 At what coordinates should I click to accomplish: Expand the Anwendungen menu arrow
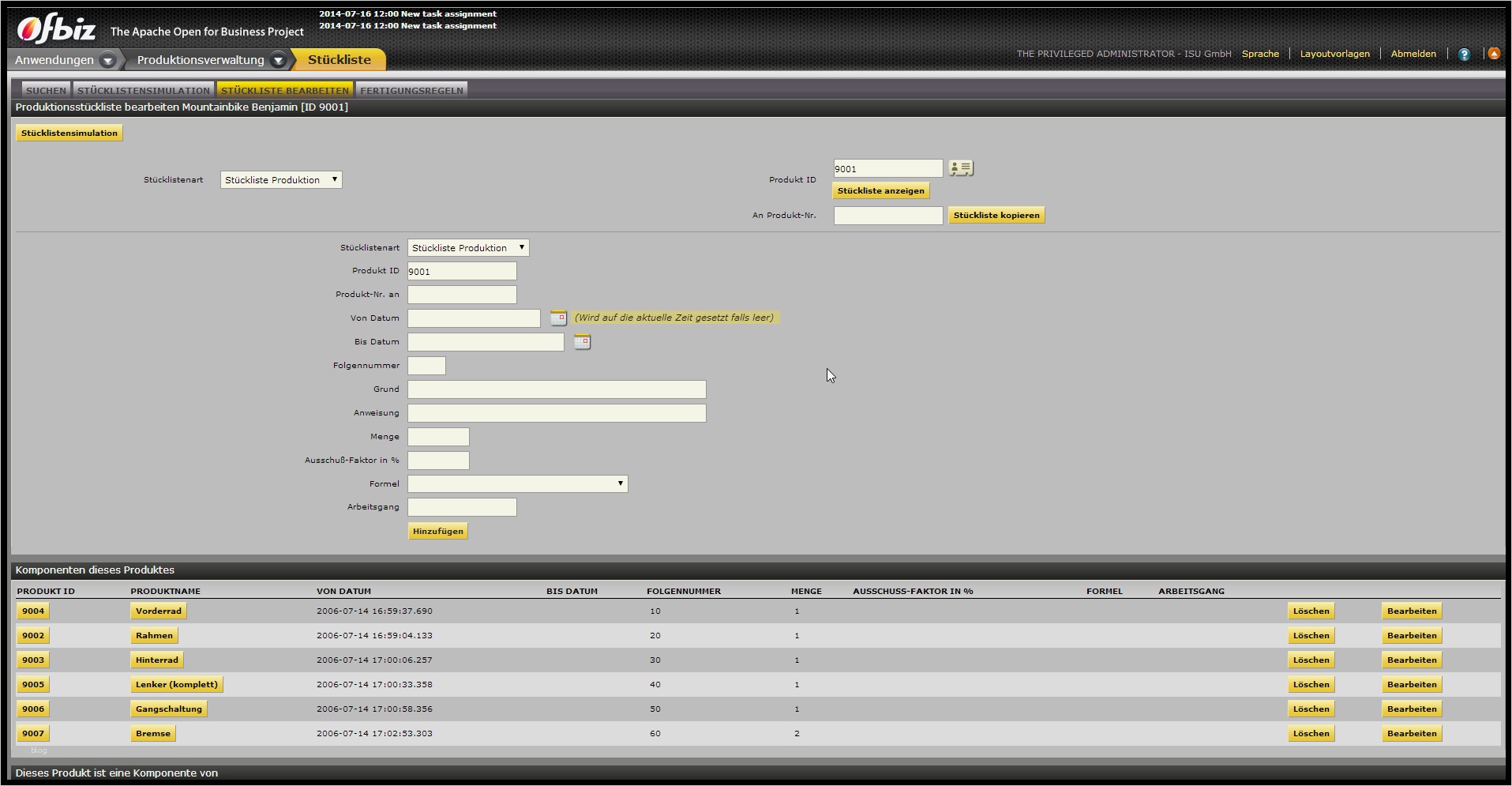pyautogui.click(x=108, y=60)
